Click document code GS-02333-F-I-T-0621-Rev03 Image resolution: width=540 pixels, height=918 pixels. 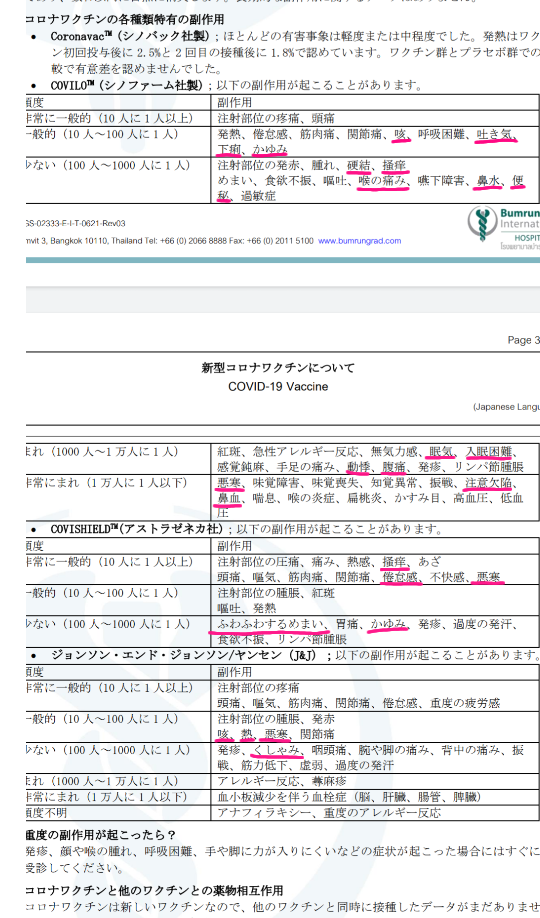(x=75, y=224)
